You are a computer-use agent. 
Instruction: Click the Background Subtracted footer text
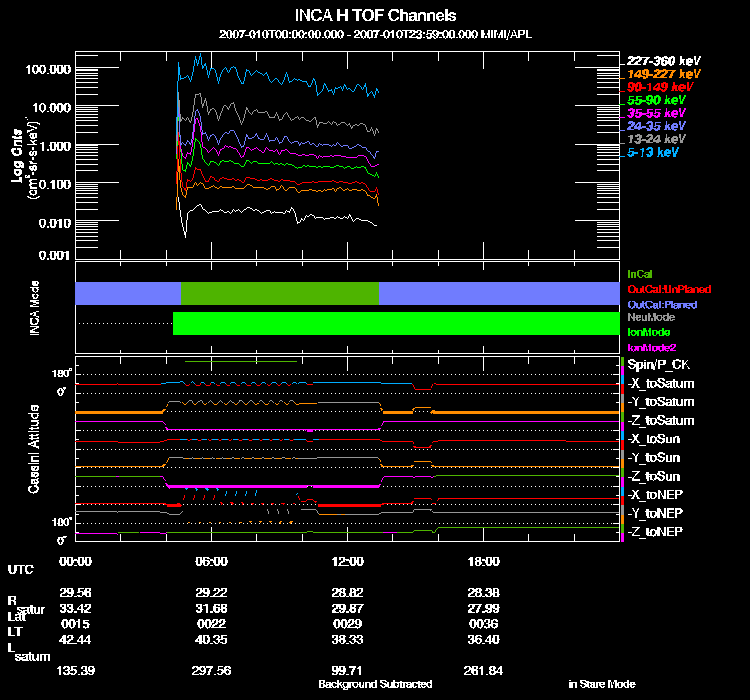click(375, 684)
